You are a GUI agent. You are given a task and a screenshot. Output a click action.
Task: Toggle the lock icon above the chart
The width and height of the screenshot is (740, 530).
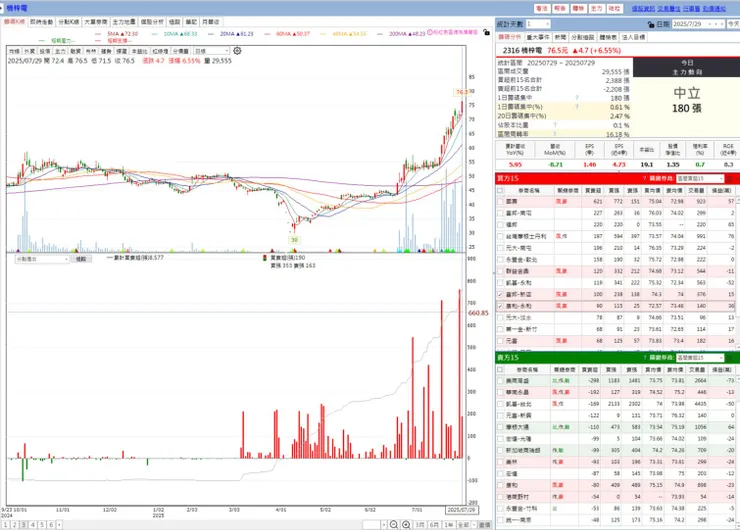click(x=486, y=32)
